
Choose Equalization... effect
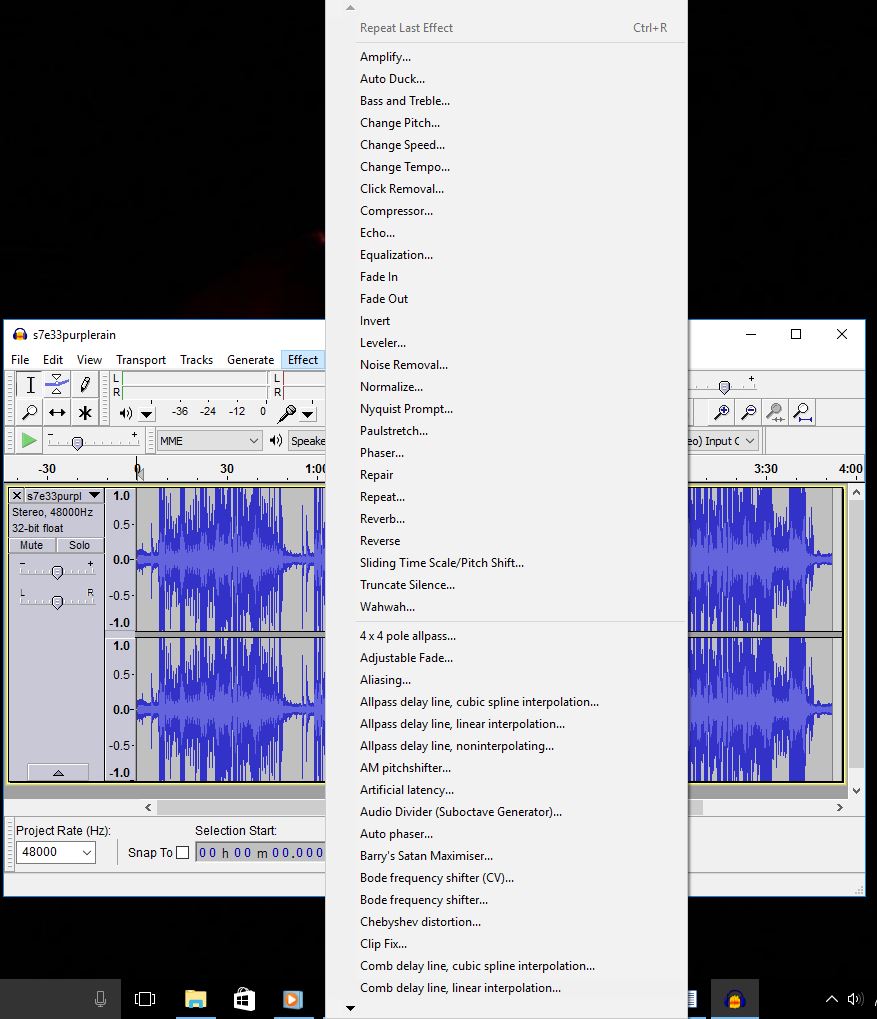tap(506, 255)
